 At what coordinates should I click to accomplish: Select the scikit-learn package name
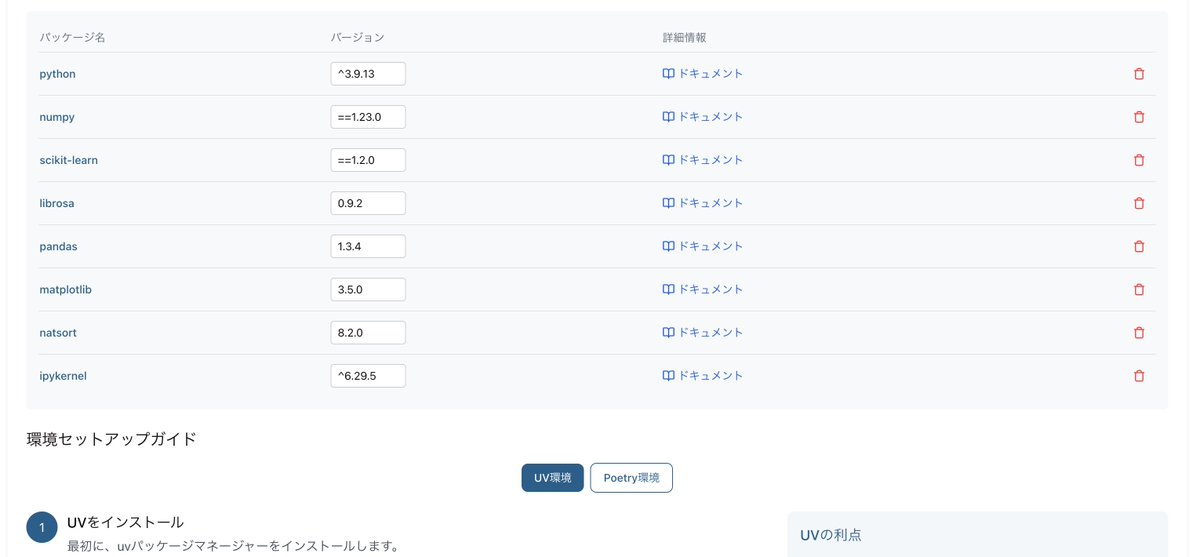pos(68,160)
